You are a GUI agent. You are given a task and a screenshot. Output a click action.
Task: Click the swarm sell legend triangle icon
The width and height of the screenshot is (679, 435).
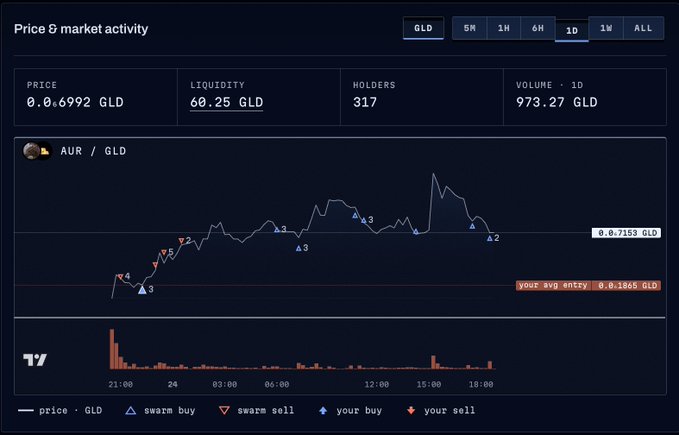(x=224, y=410)
